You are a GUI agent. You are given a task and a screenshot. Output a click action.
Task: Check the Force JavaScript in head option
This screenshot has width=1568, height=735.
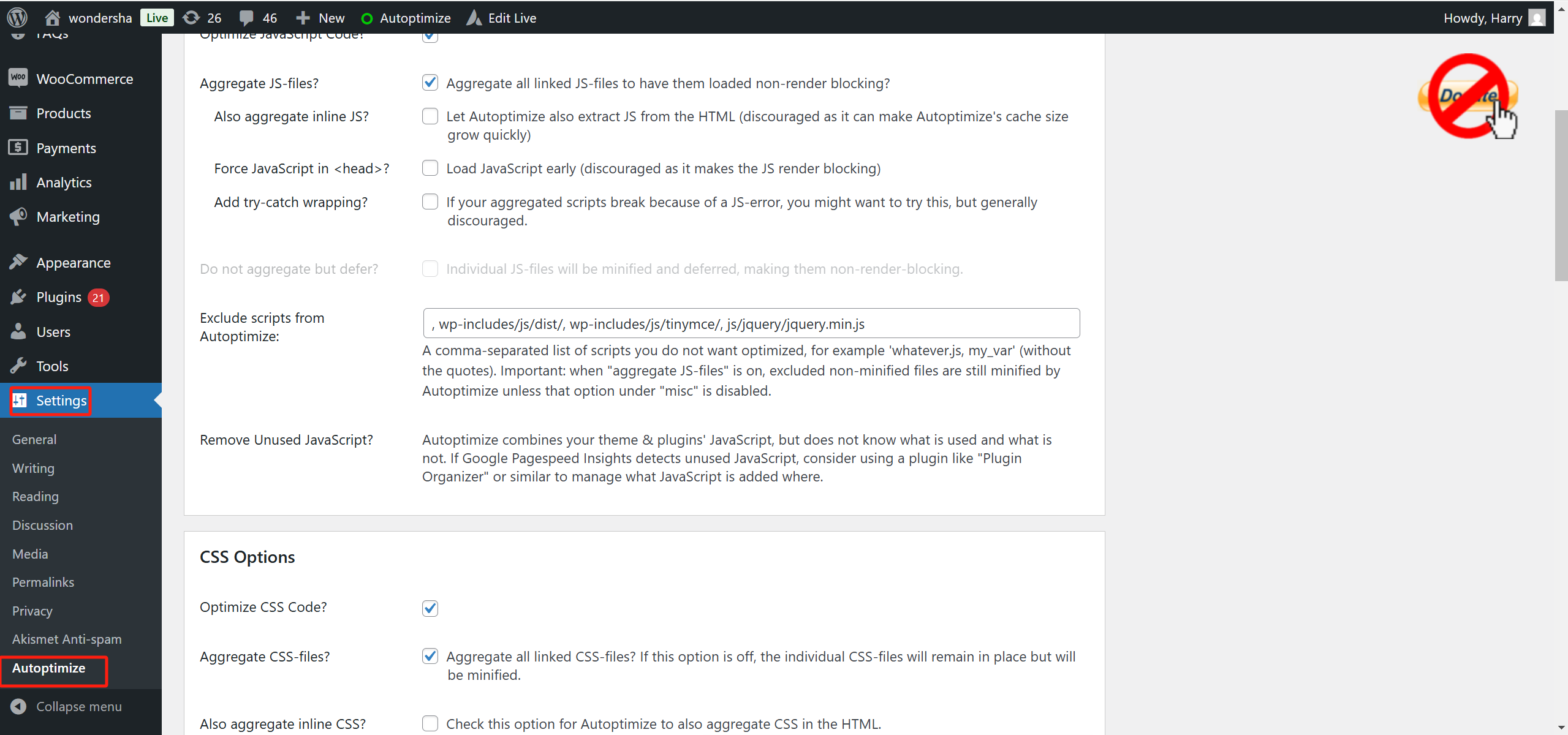click(430, 168)
